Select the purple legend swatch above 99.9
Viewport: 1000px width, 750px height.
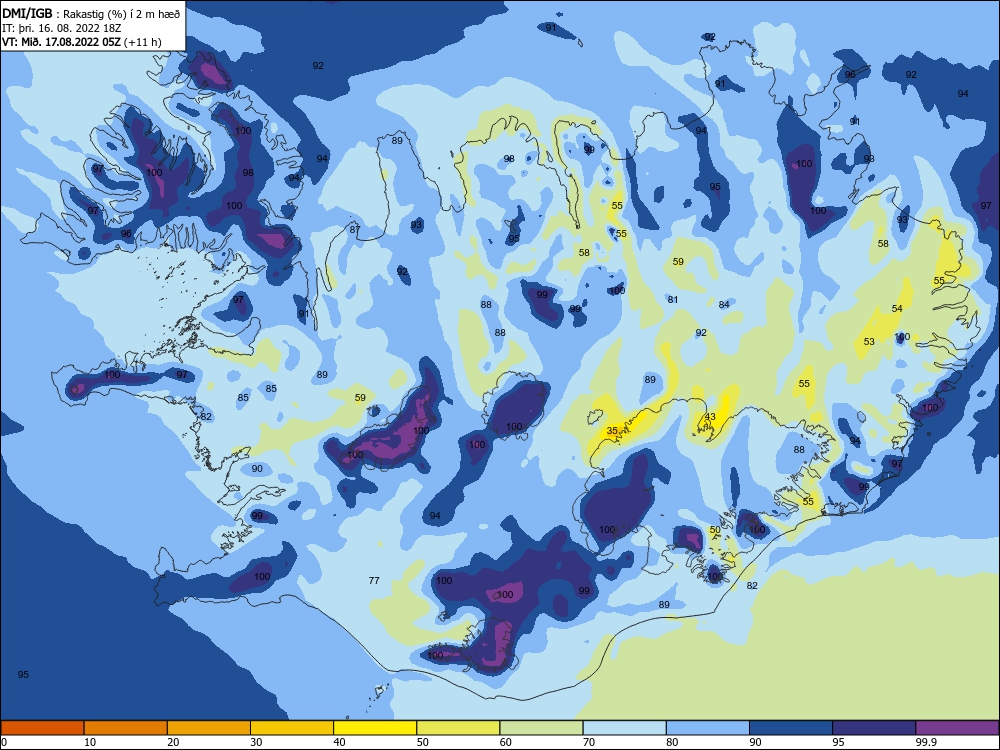tap(957, 728)
